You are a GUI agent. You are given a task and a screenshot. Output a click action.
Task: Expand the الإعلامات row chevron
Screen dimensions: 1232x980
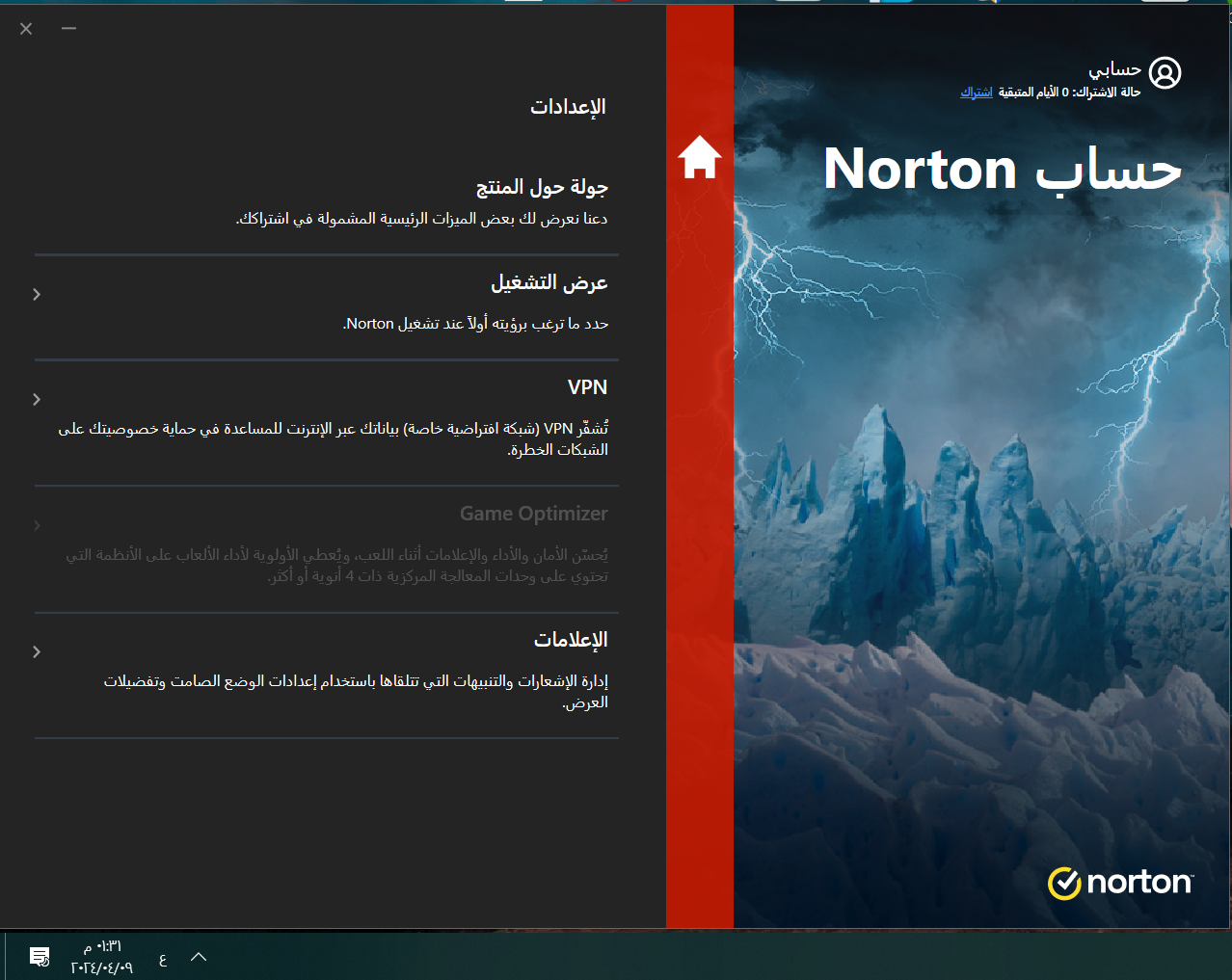pyautogui.click(x=37, y=651)
